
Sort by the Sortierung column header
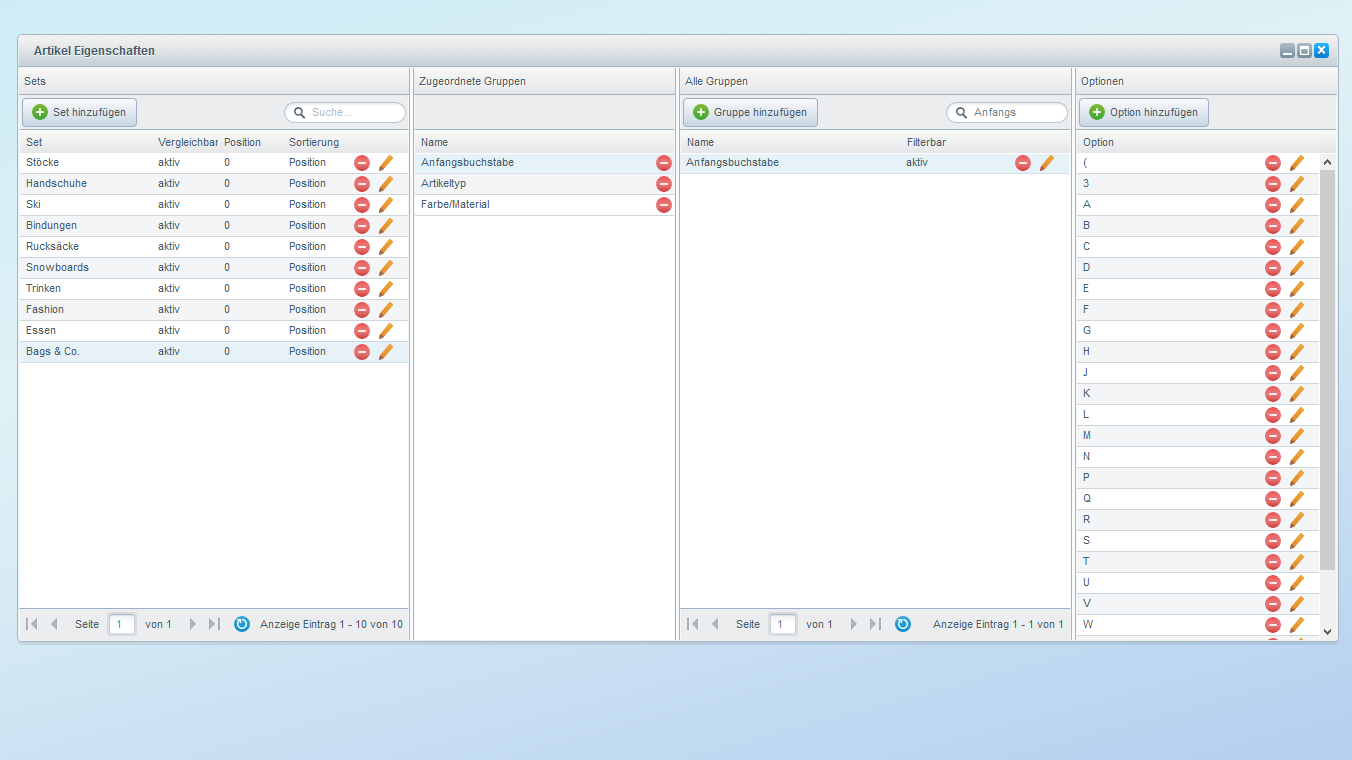coord(314,142)
